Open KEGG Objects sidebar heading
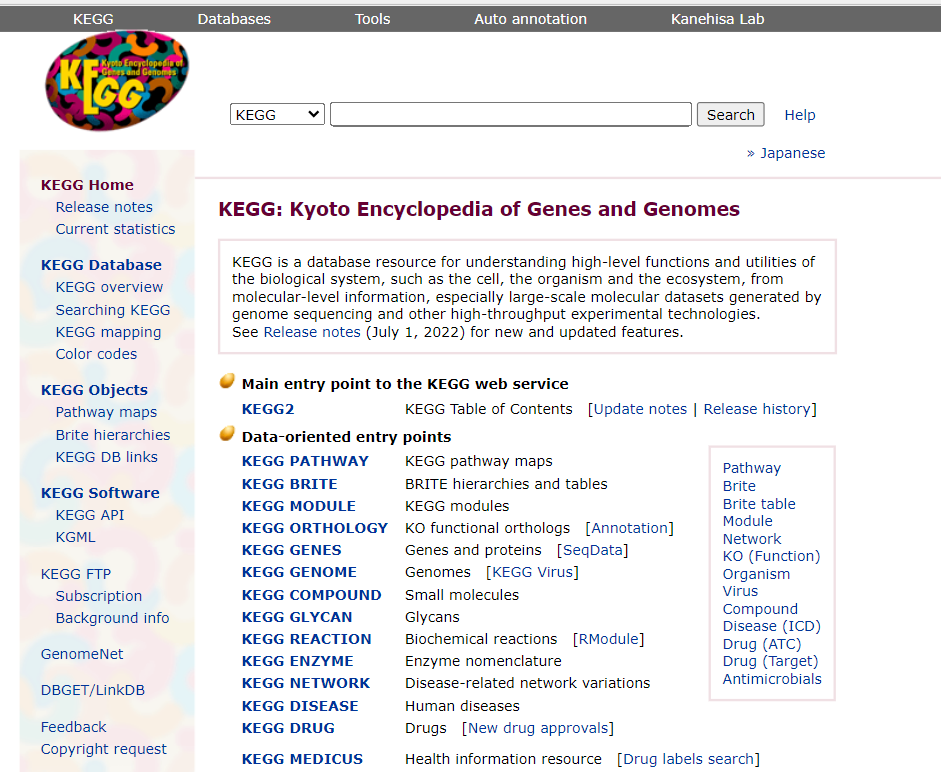Image resolution: width=941 pixels, height=772 pixels. 94,390
